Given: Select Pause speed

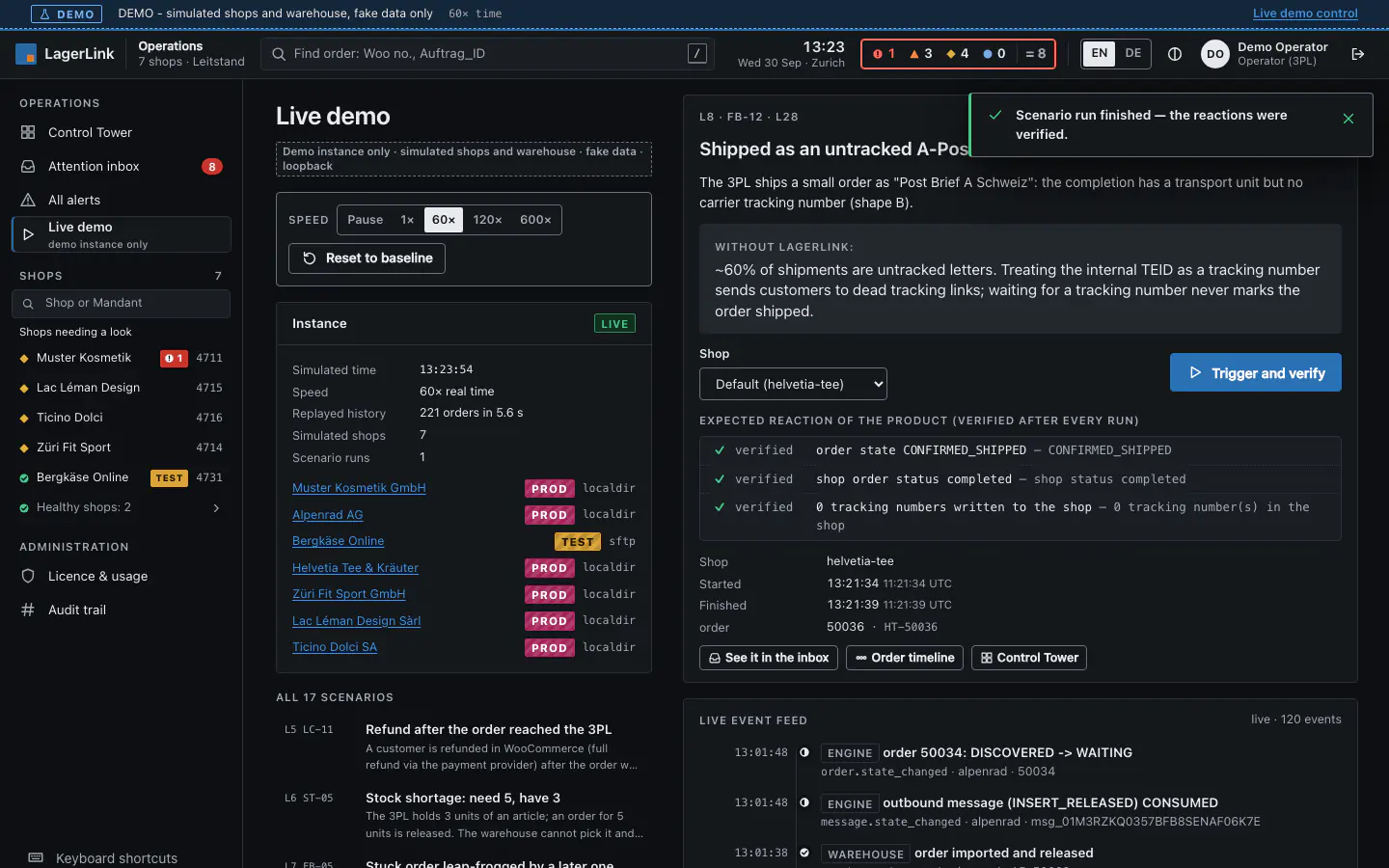Looking at the screenshot, I should click(365, 220).
